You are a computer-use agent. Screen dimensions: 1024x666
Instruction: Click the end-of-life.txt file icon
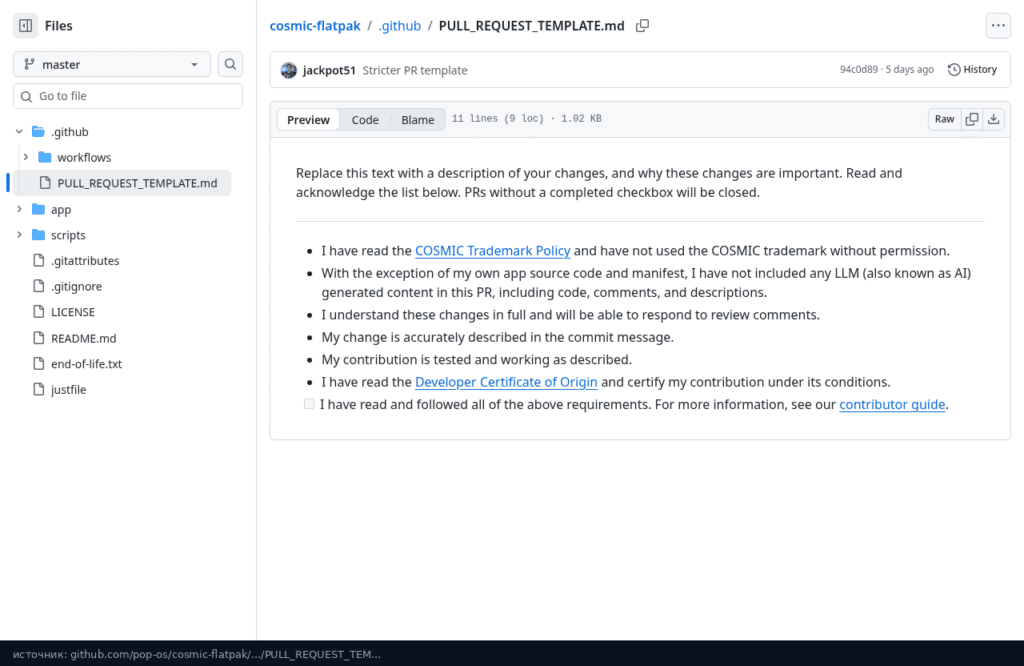pyautogui.click(x=39, y=364)
